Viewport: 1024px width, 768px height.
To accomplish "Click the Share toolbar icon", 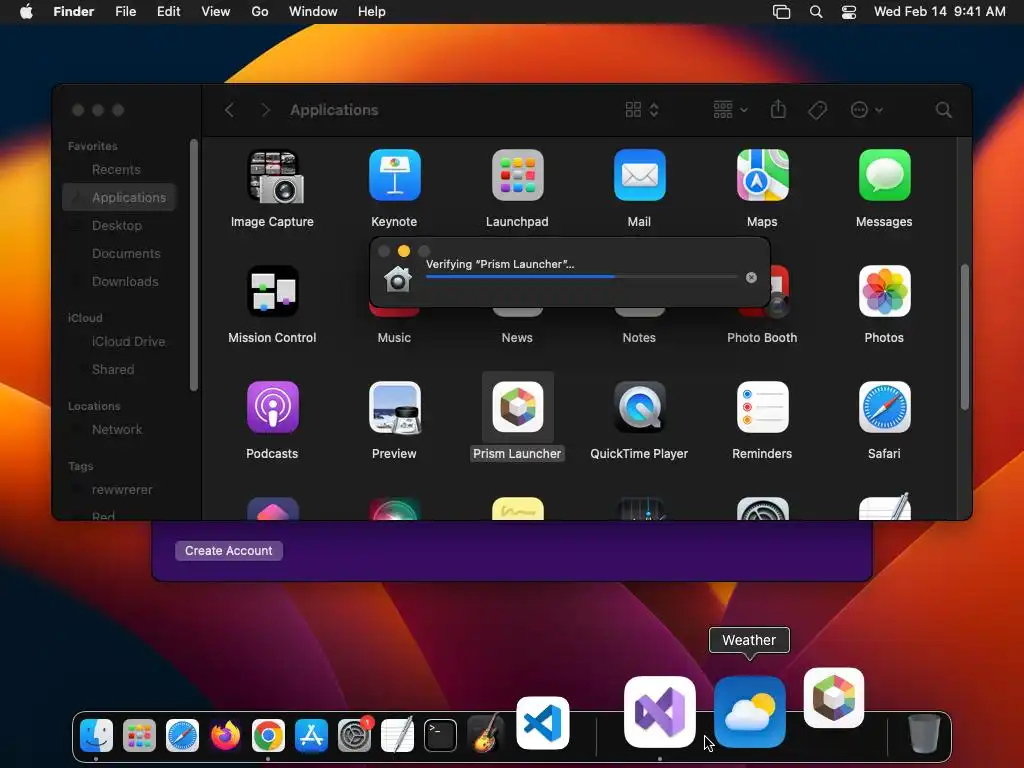I will [778, 109].
